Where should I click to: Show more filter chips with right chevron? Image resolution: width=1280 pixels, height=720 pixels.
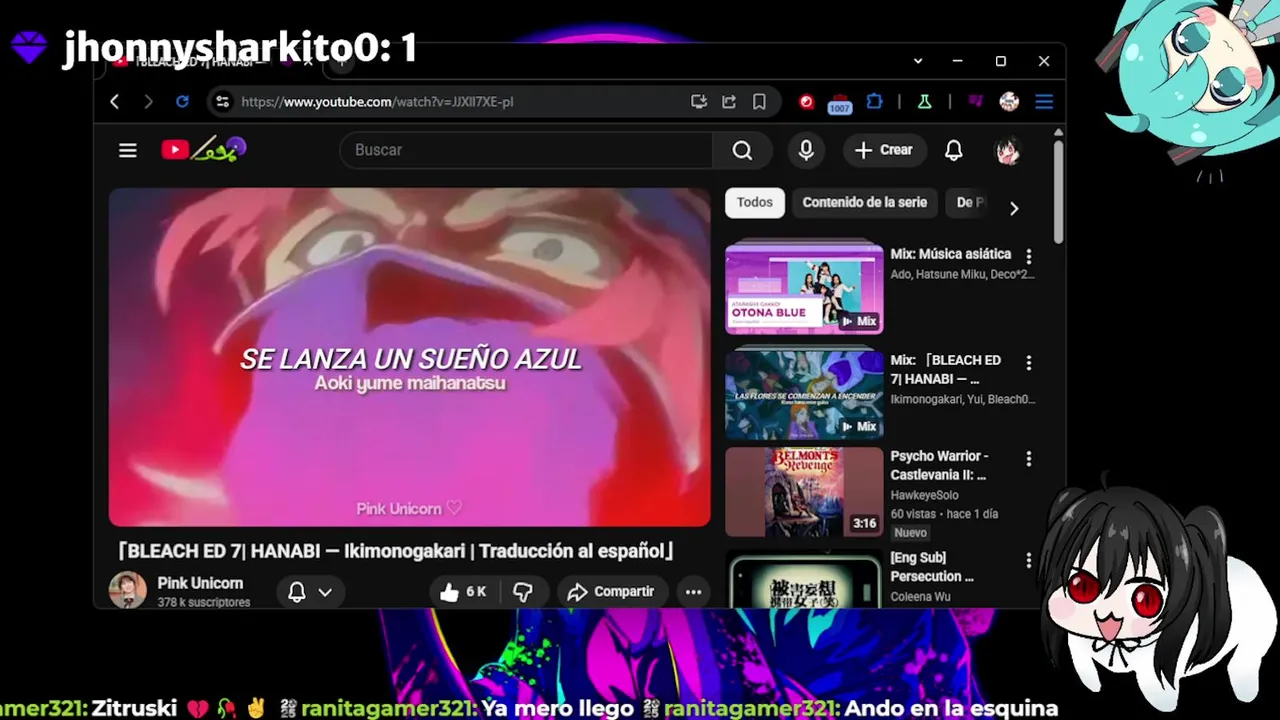1014,208
